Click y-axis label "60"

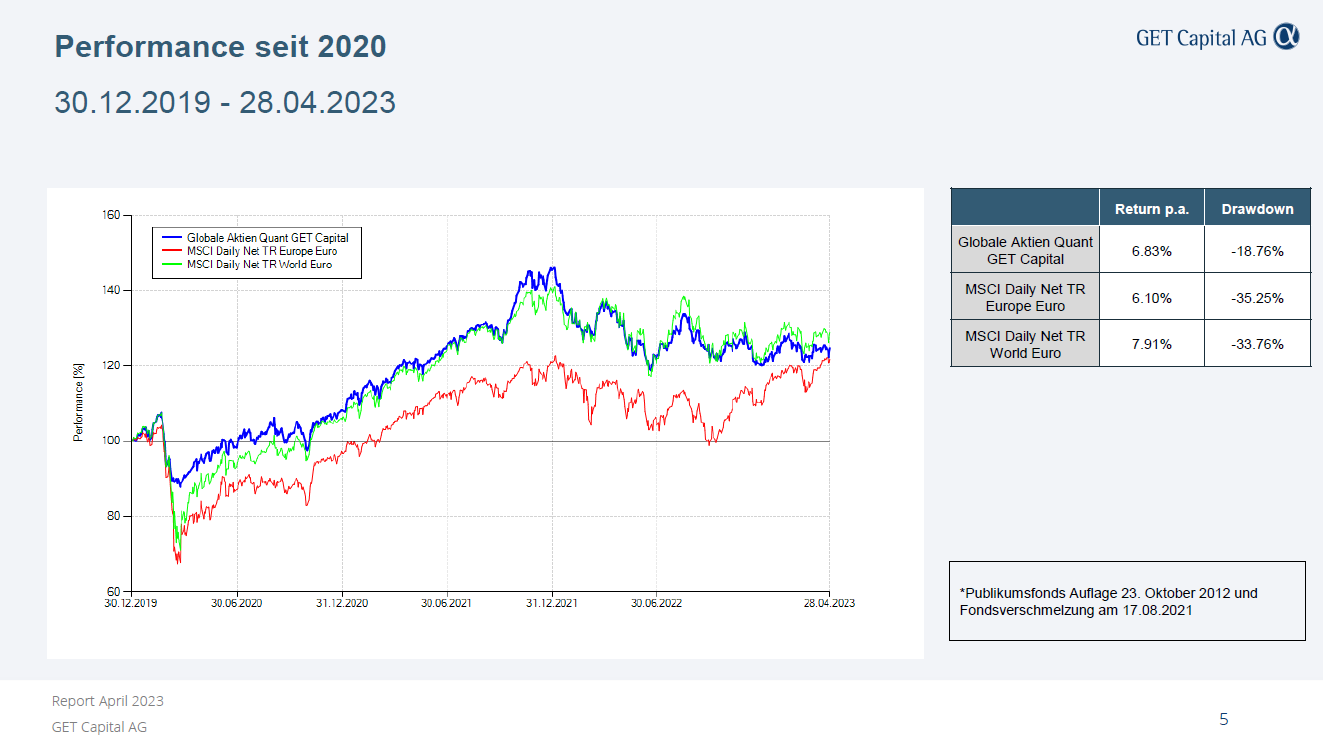(x=114, y=591)
